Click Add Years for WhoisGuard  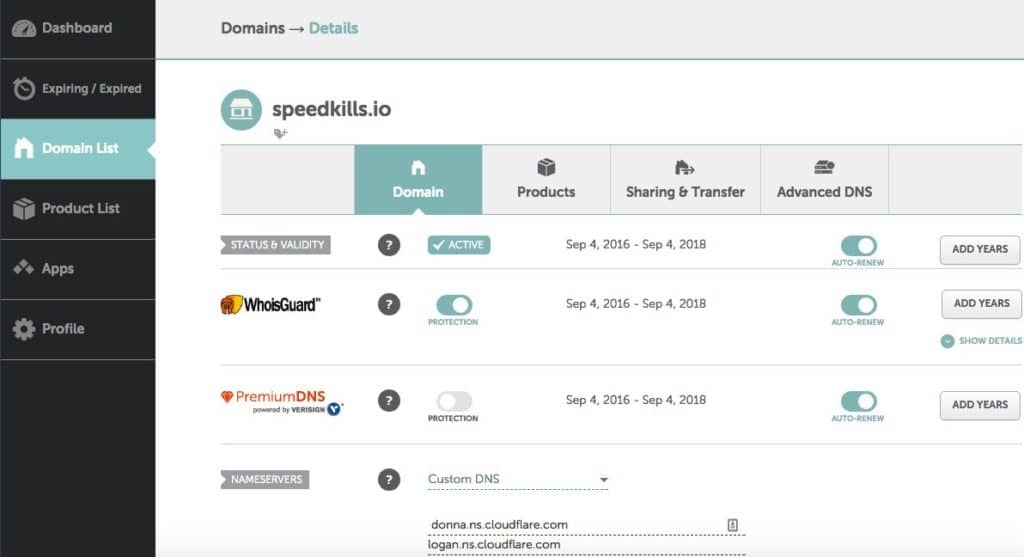tap(981, 304)
